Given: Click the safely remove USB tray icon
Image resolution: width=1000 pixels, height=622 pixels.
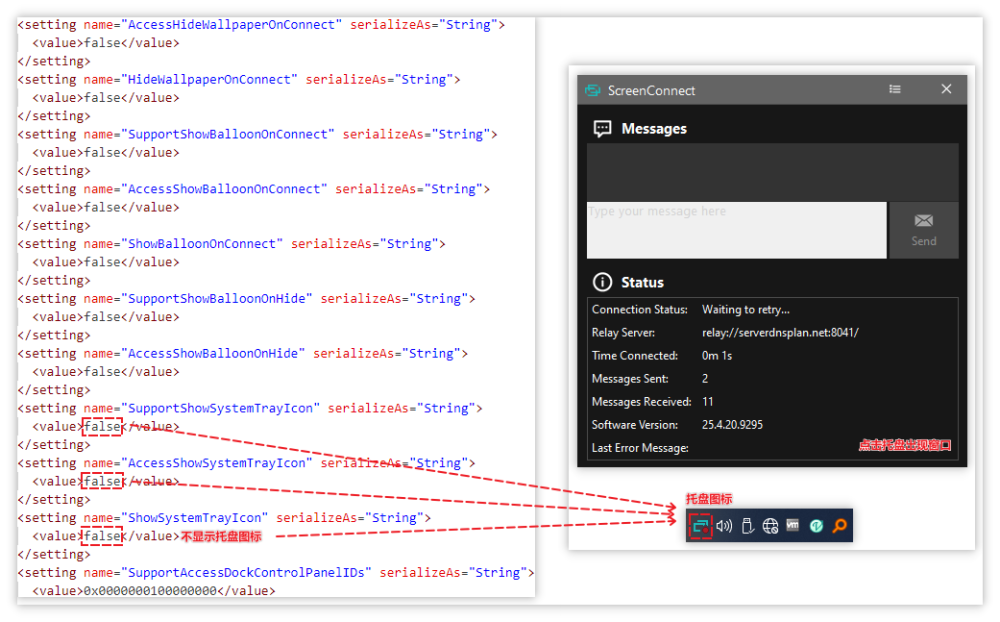Looking at the screenshot, I should (x=747, y=526).
